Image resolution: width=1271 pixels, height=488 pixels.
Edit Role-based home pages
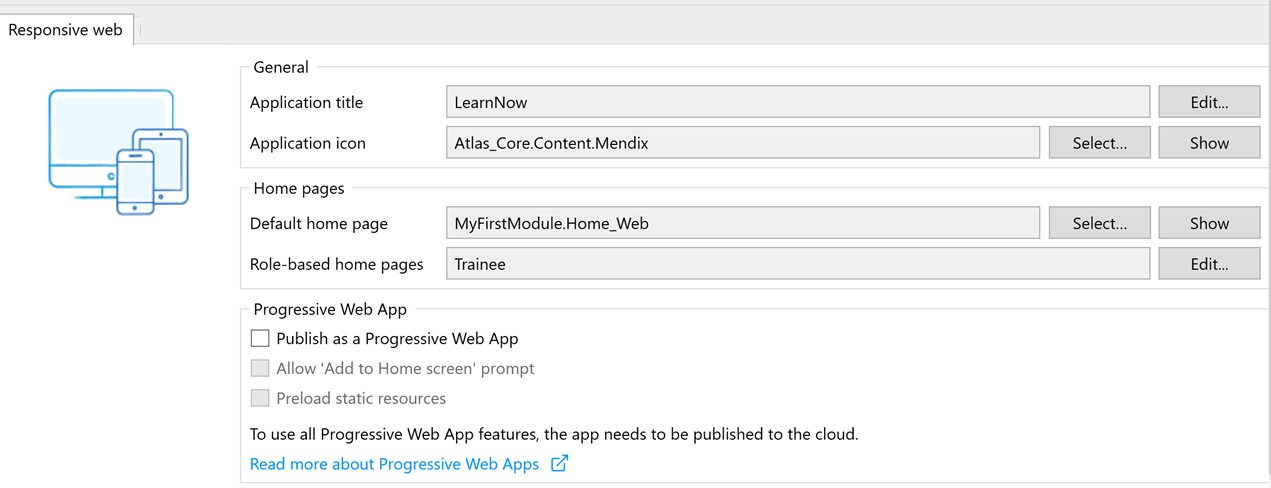pyautogui.click(x=1208, y=264)
